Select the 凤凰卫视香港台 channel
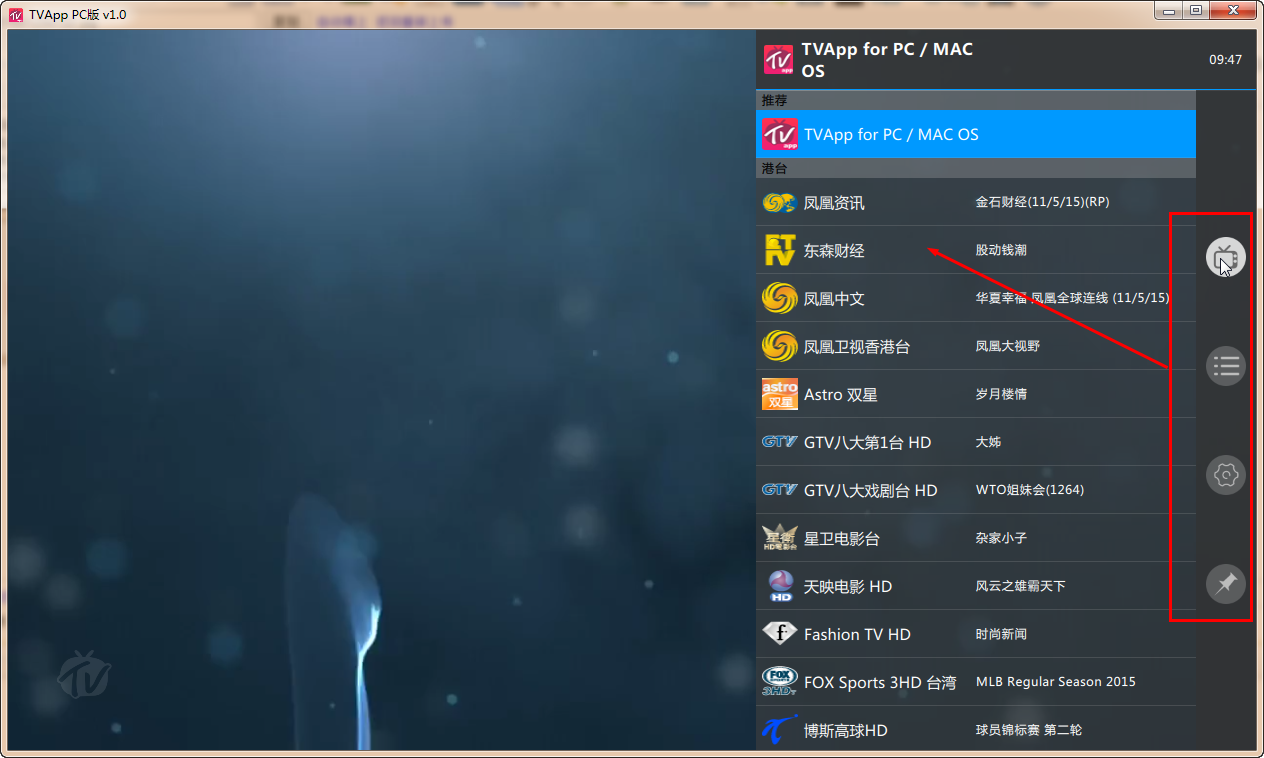This screenshot has width=1264, height=758. [900, 345]
